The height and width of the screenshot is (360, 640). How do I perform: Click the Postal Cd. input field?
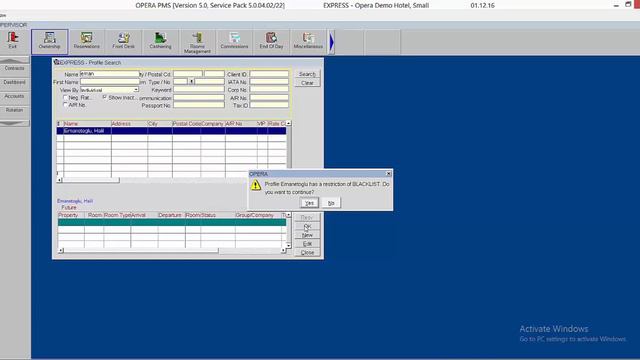pyautogui.click(x=214, y=74)
